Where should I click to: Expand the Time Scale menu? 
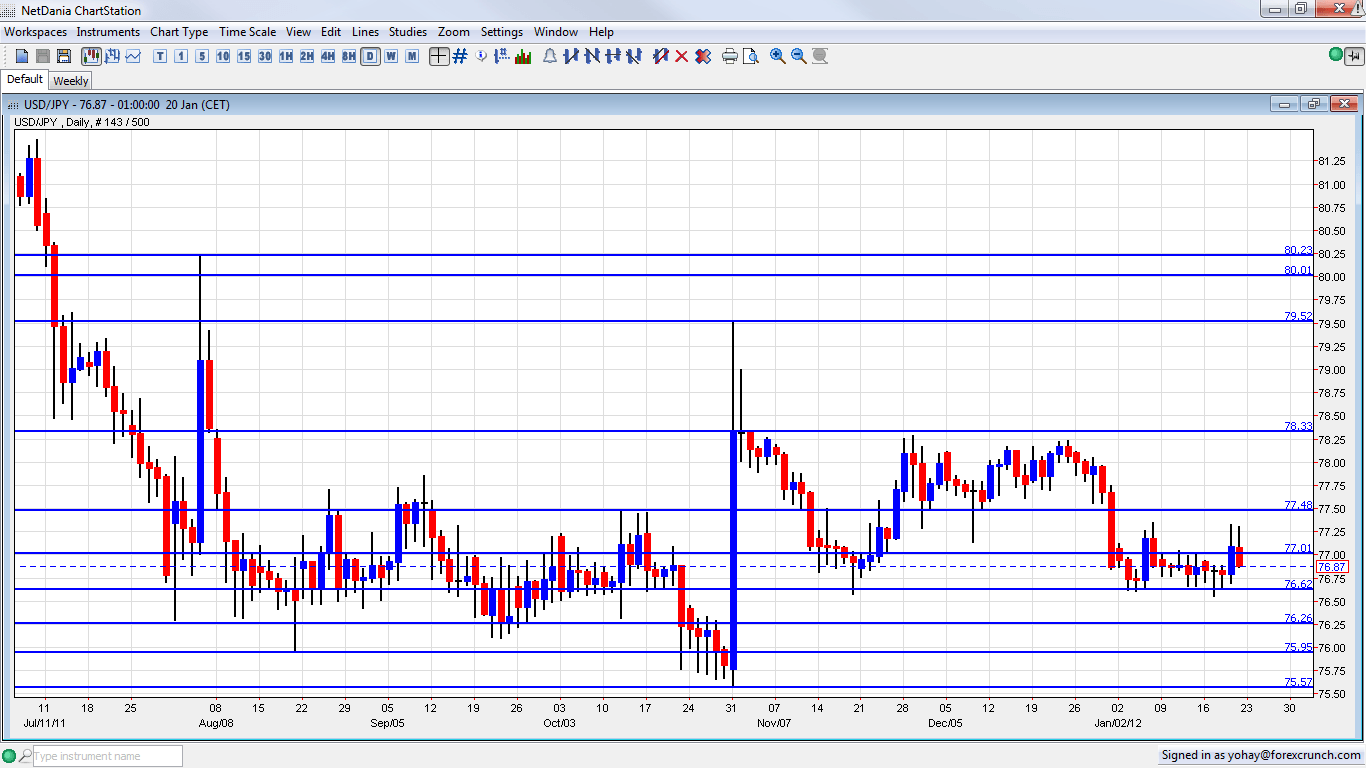(247, 32)
